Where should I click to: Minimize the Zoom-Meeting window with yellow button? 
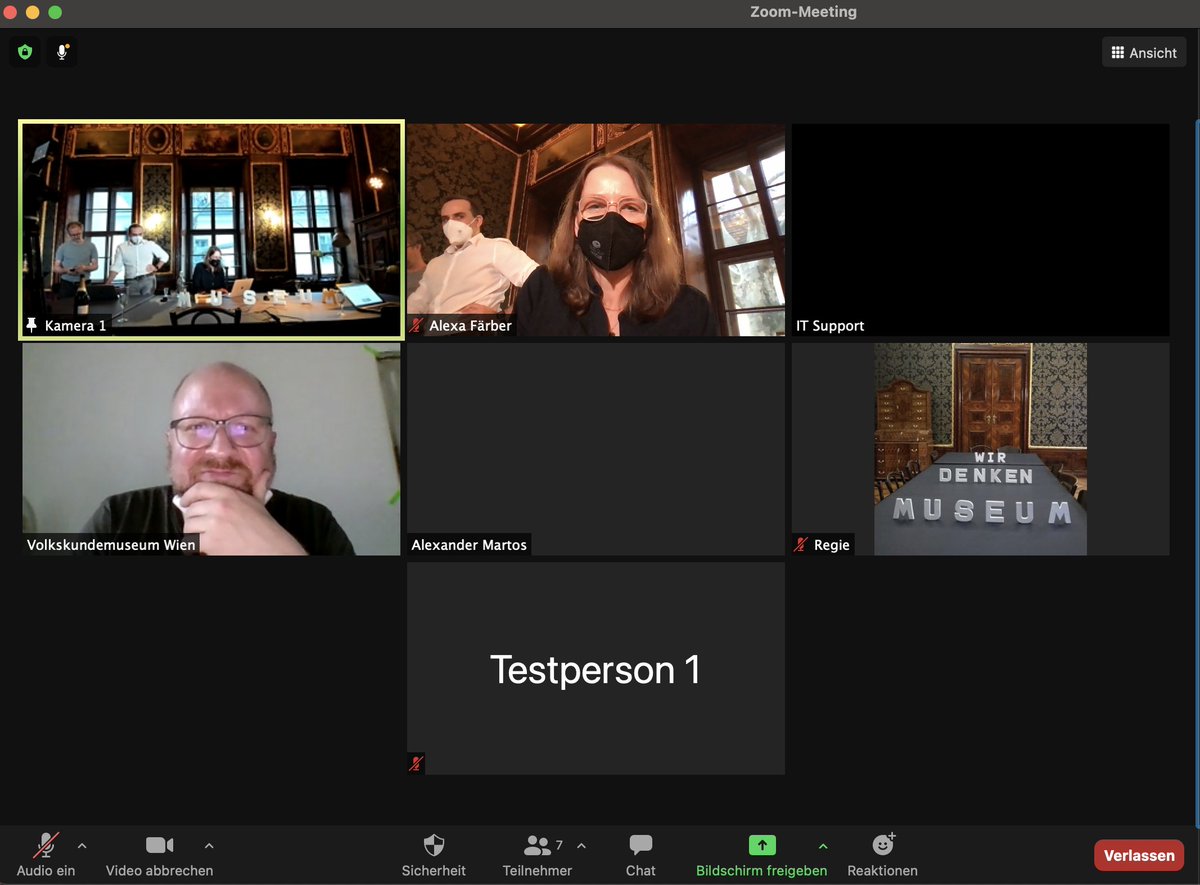point(33,12)
